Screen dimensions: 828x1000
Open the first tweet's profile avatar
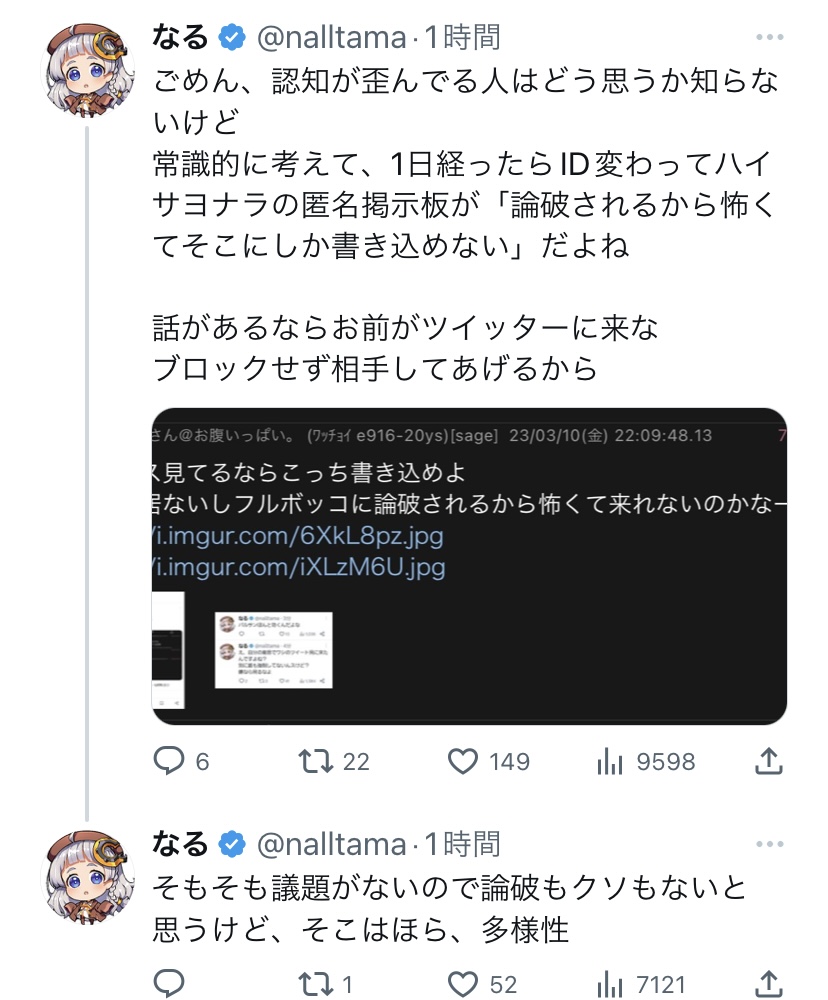87,70
